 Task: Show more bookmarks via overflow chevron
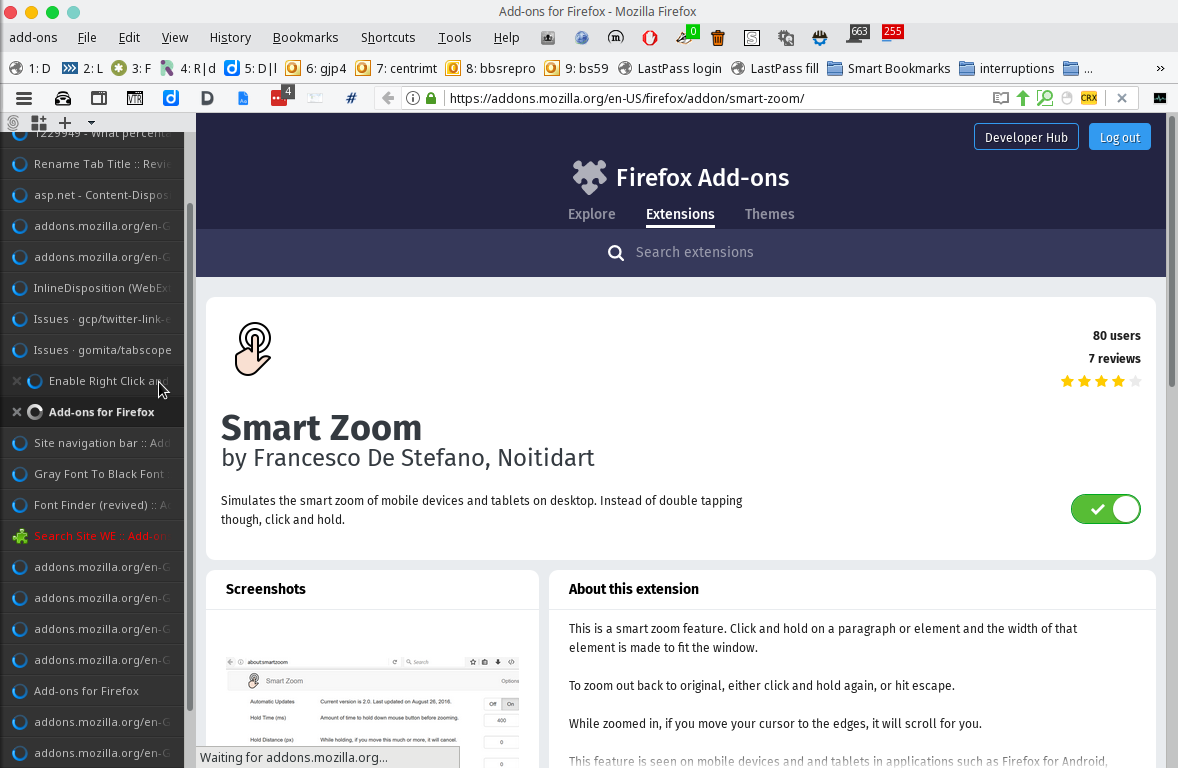coord(1160,68)
